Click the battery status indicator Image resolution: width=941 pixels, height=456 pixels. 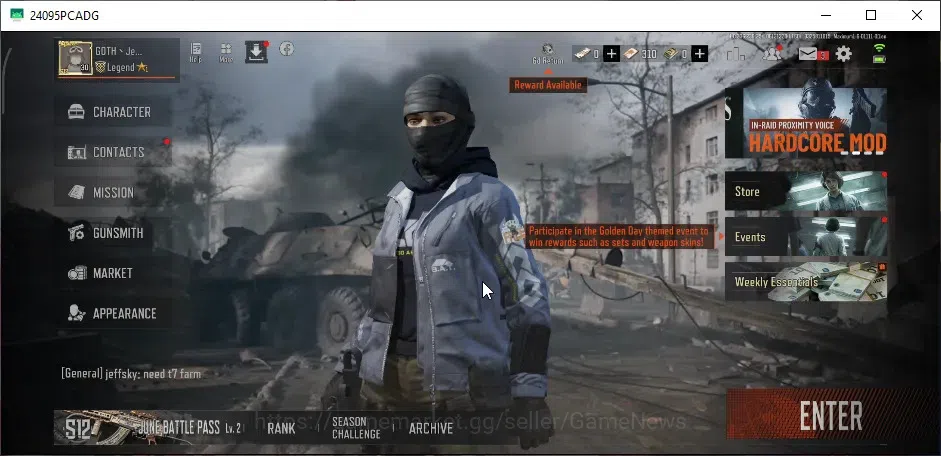click(x=879, y=58)
